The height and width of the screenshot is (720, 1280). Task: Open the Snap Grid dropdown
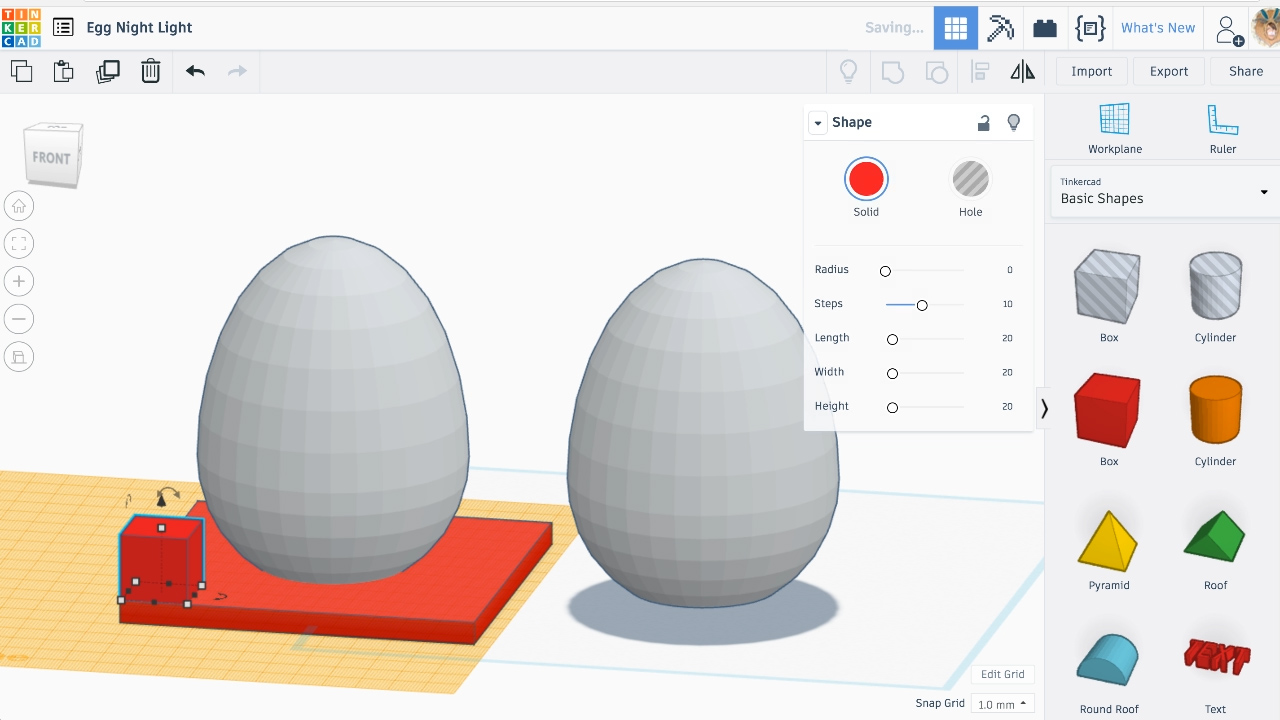tap(1001, 703)
